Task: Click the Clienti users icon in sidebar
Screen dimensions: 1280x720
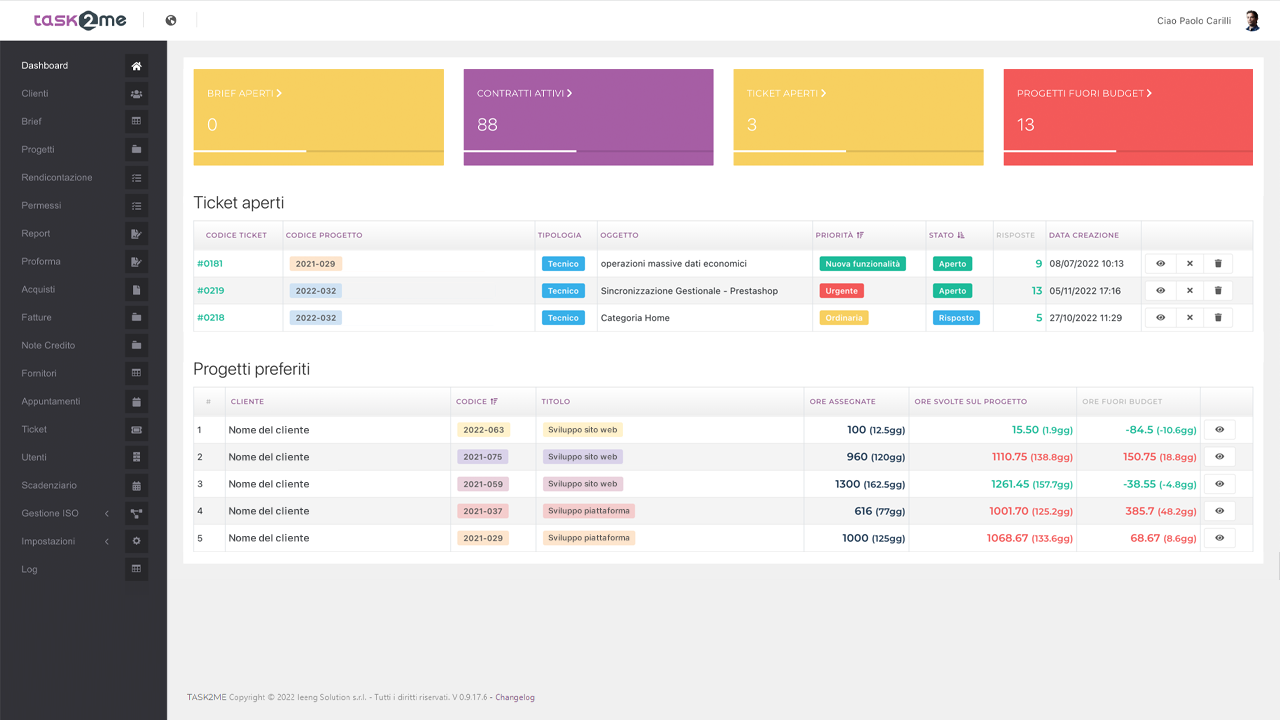Action: point(137,94)
